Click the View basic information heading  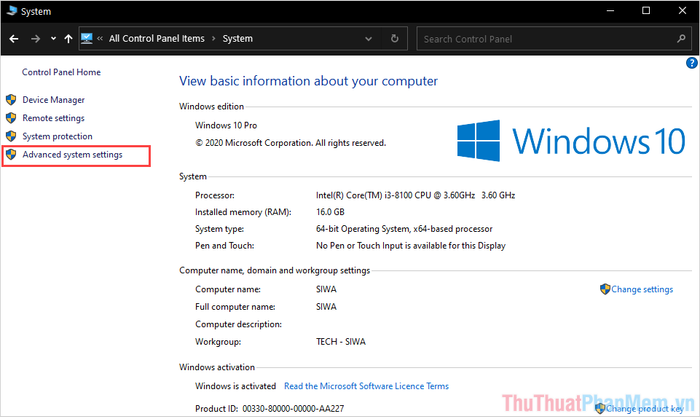click(308, 81)
